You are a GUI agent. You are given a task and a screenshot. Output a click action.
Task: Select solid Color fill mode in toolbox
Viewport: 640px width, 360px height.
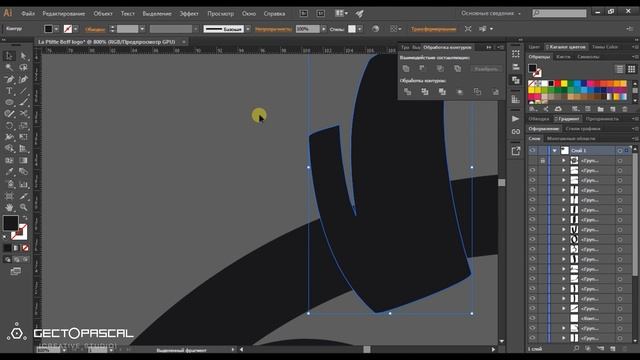tap(7, 248)
